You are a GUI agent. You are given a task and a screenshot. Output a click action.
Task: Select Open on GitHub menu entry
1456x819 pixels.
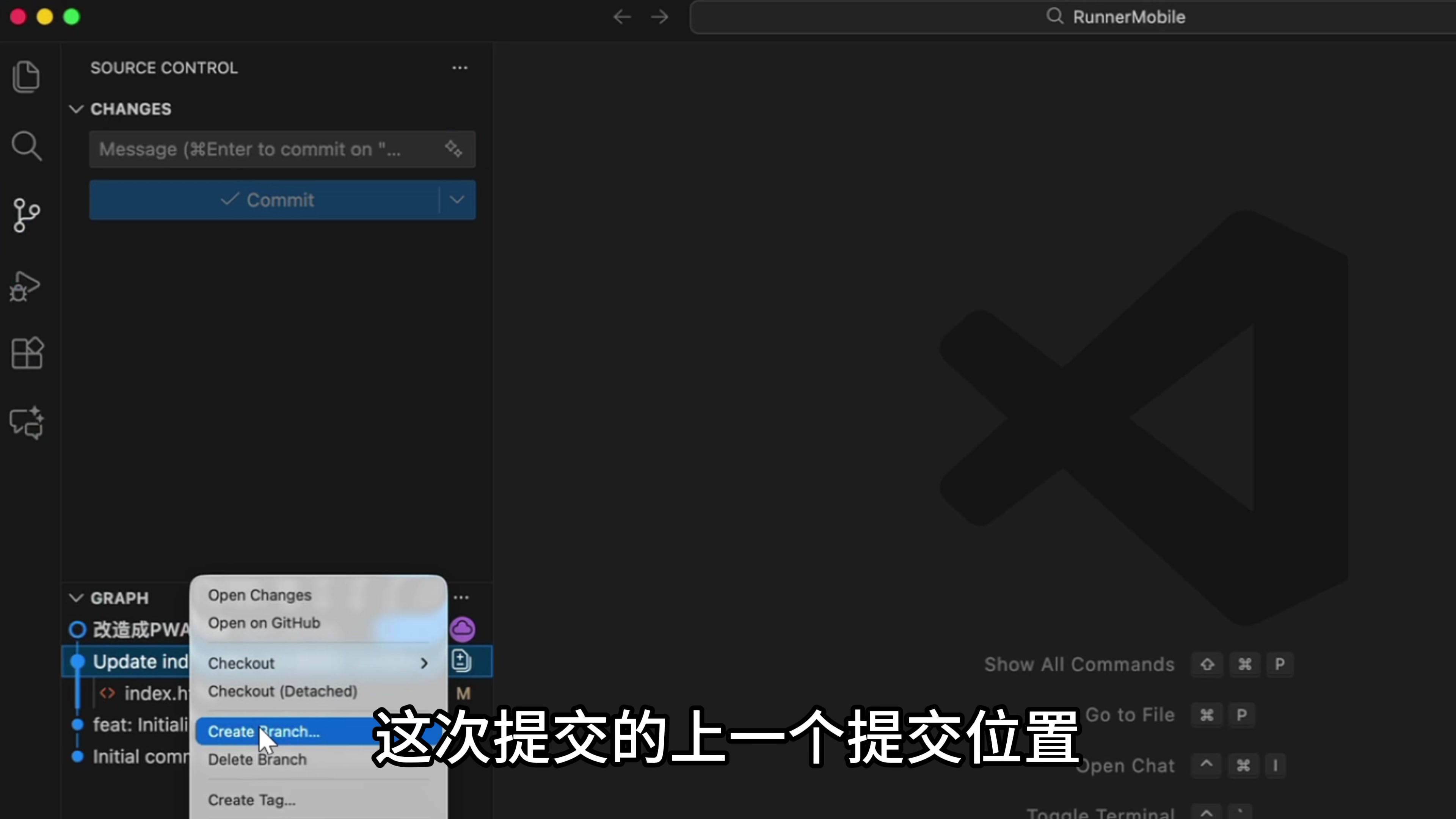click(264, 623)
